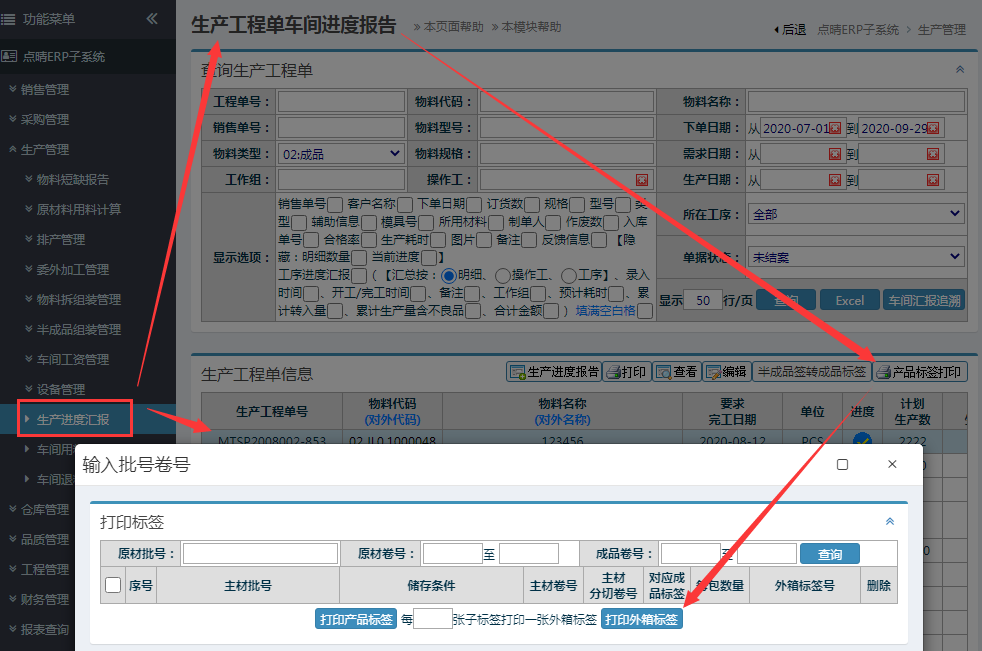Click 生产进度报告 toolbar button

[x=554, y=372]
